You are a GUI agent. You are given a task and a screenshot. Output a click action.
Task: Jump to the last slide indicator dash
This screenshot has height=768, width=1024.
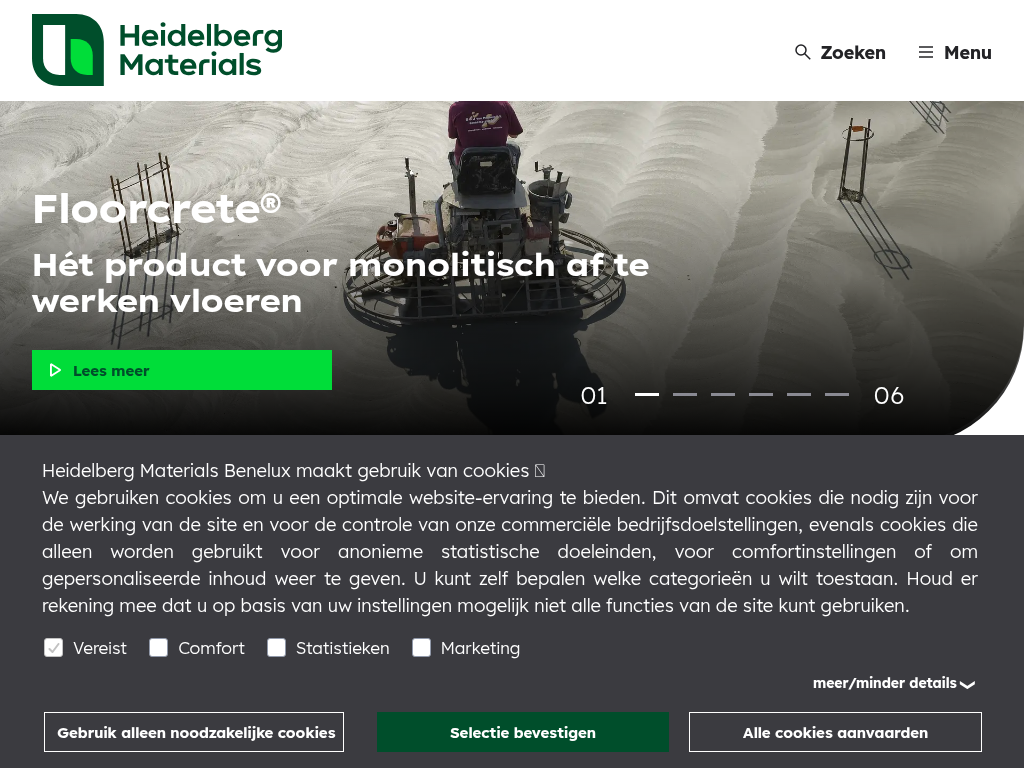click(x=837, y=394)
